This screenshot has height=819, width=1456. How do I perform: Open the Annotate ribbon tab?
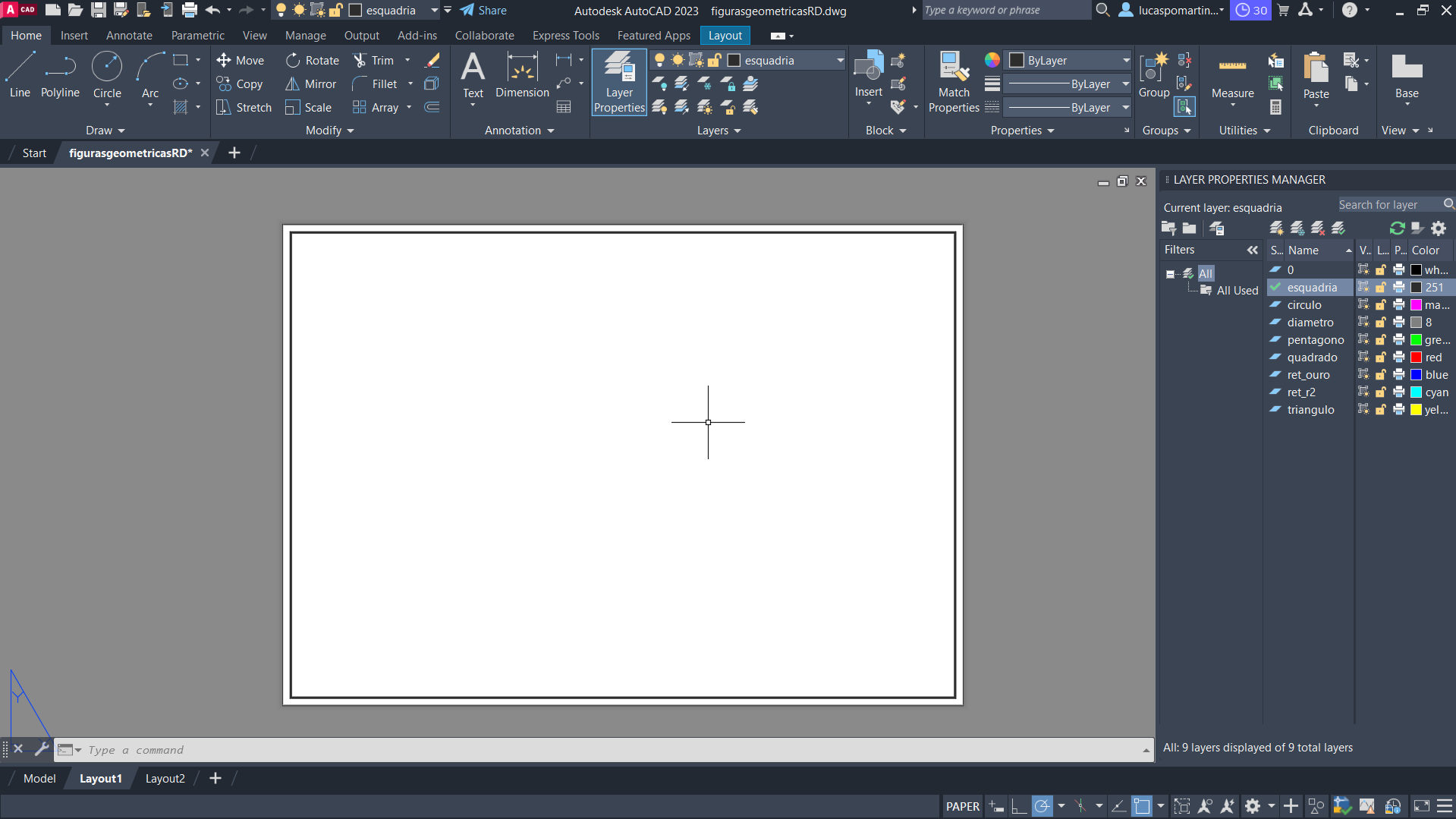[x=129, y=36]
